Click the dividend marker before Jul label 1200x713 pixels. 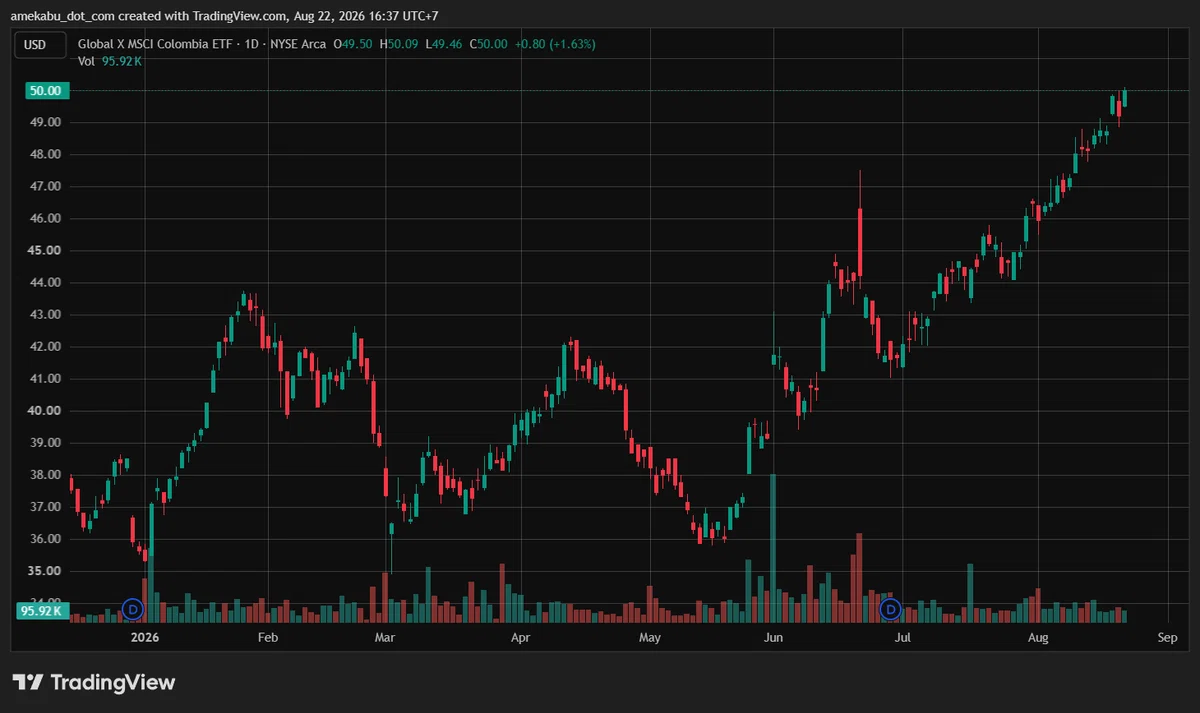(x=890, y=608)
